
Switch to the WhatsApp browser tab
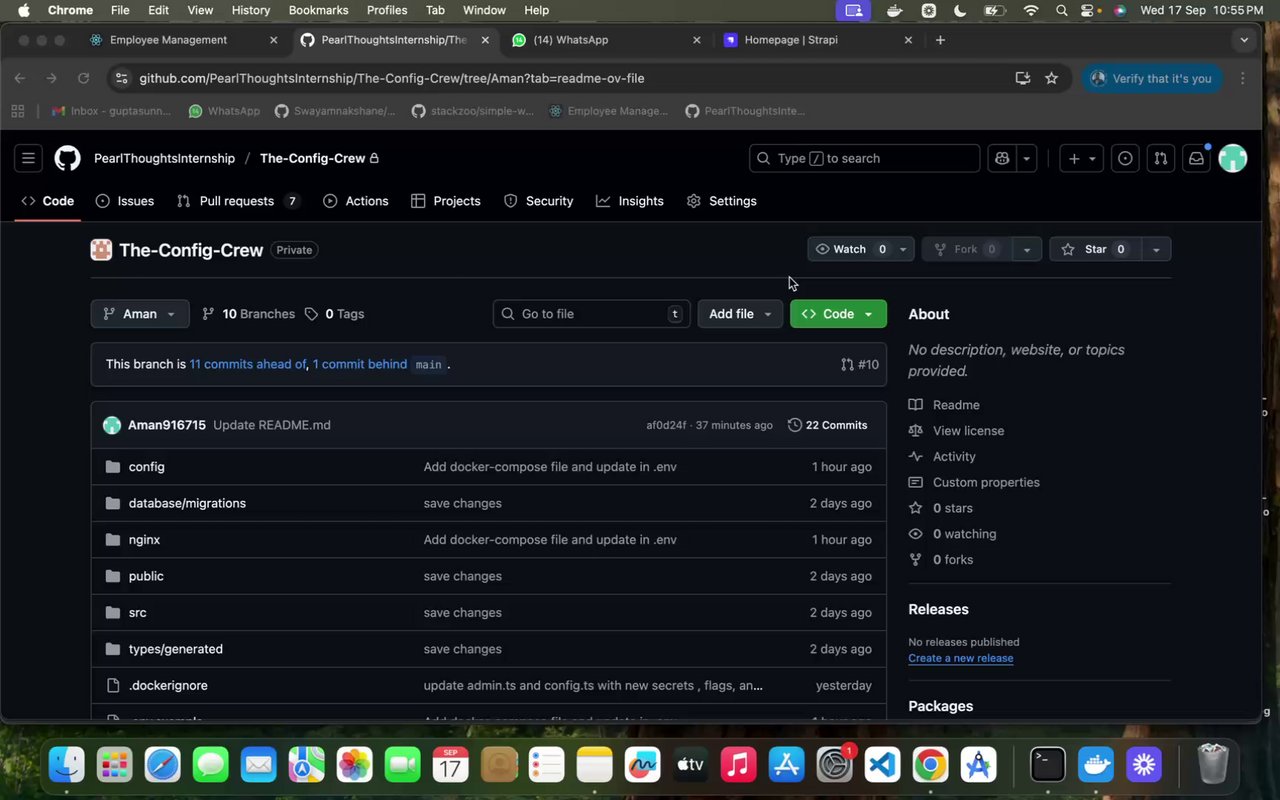coord(605,40)
